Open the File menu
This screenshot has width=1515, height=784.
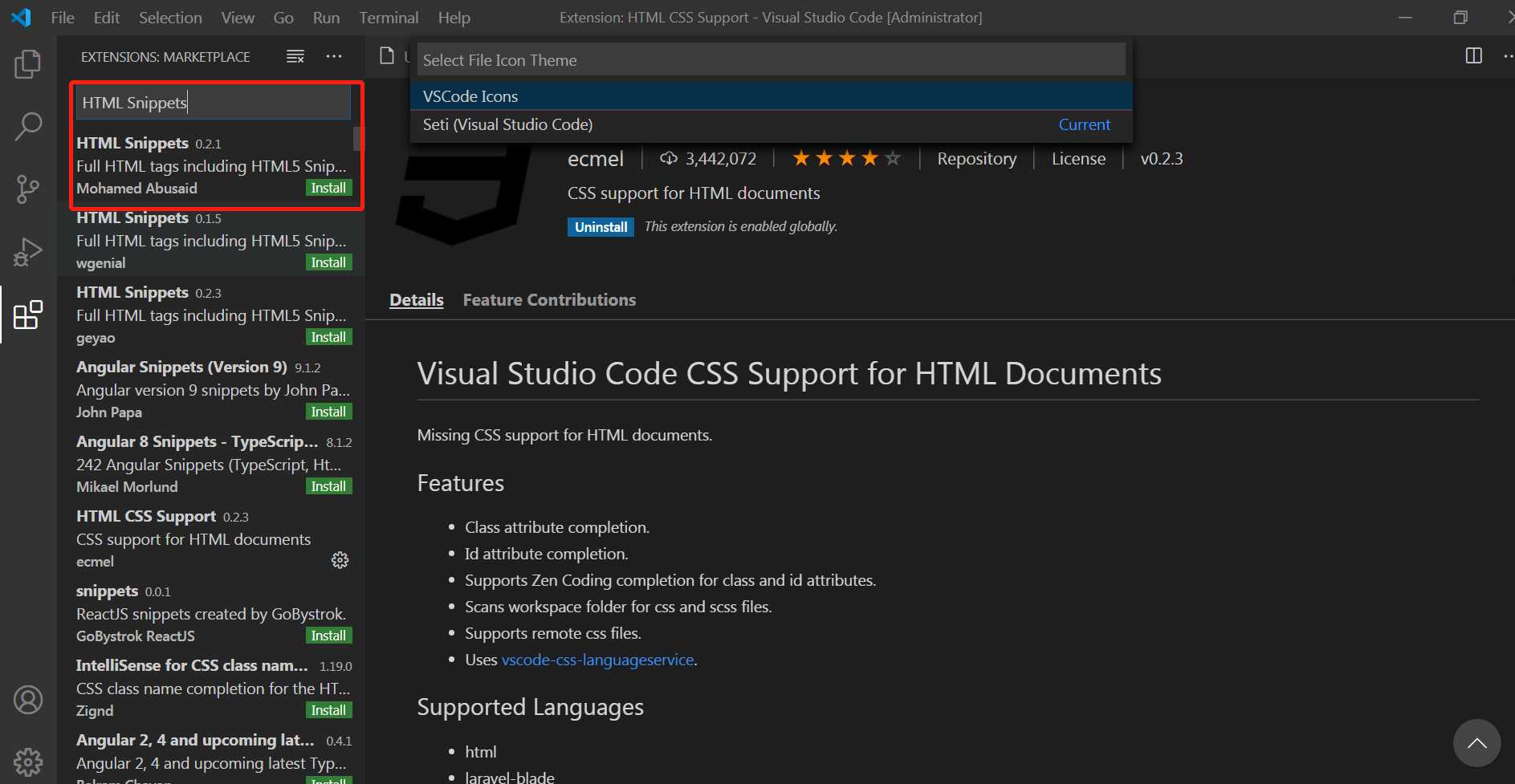63,18
